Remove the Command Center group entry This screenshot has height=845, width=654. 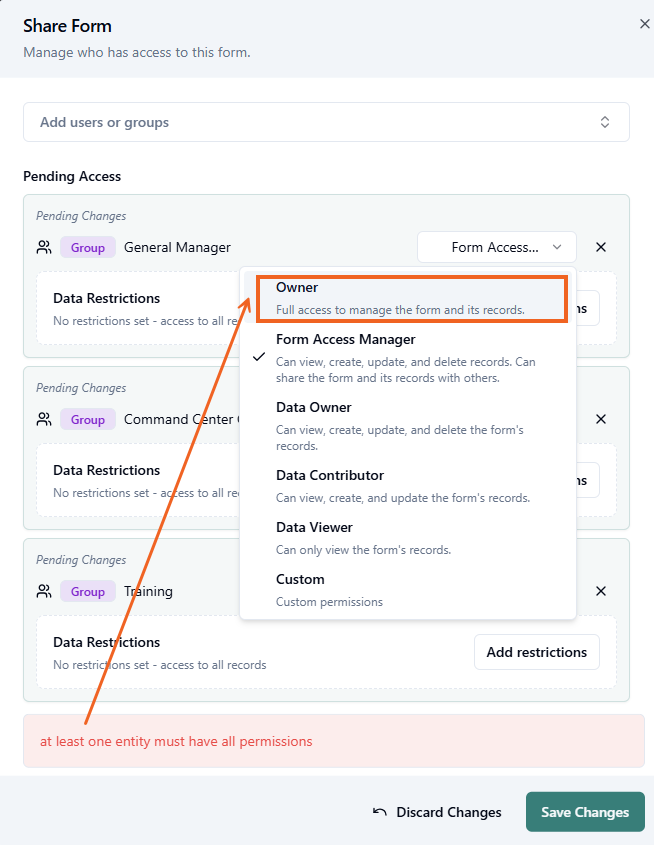(600, 419)
